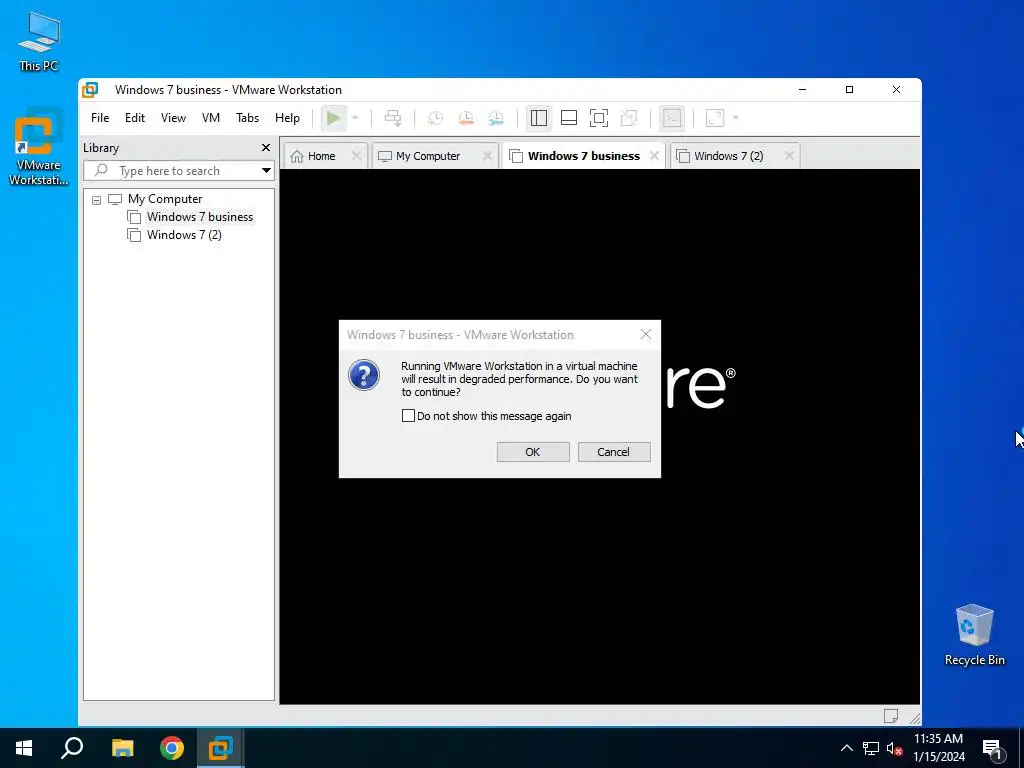Click the Library search input field
1024x768 pixels.
click(171, 171)
